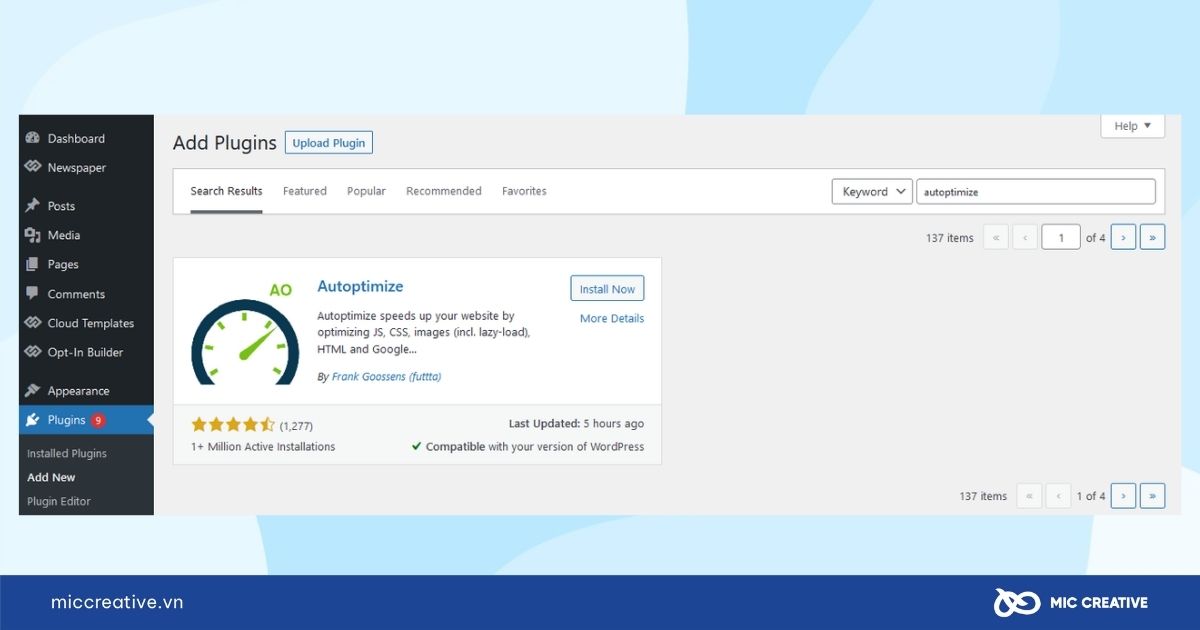Click the current page number field
1200x630 pixels.
pyautogui.click(x=1061, y=237)
